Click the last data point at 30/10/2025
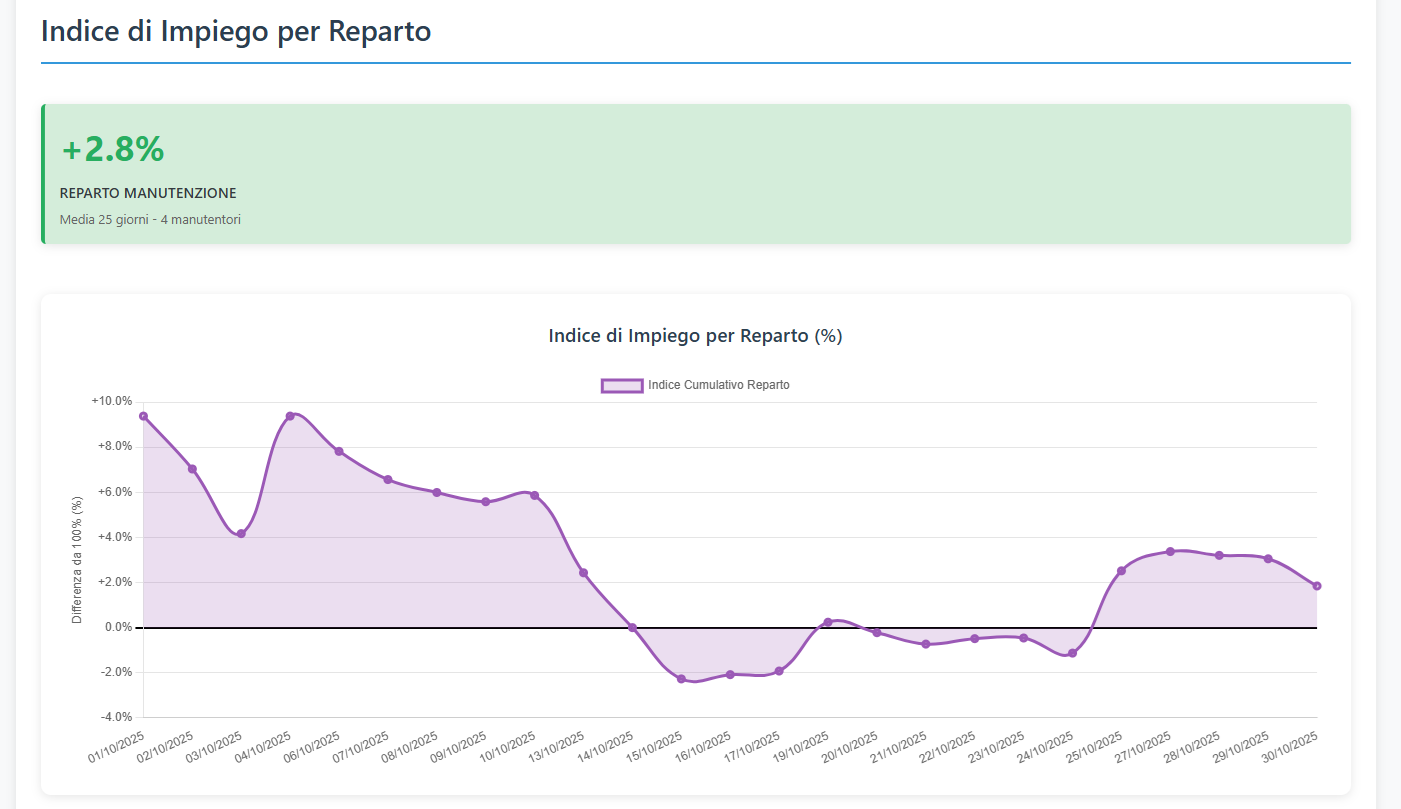 [x=1317, y=586]
